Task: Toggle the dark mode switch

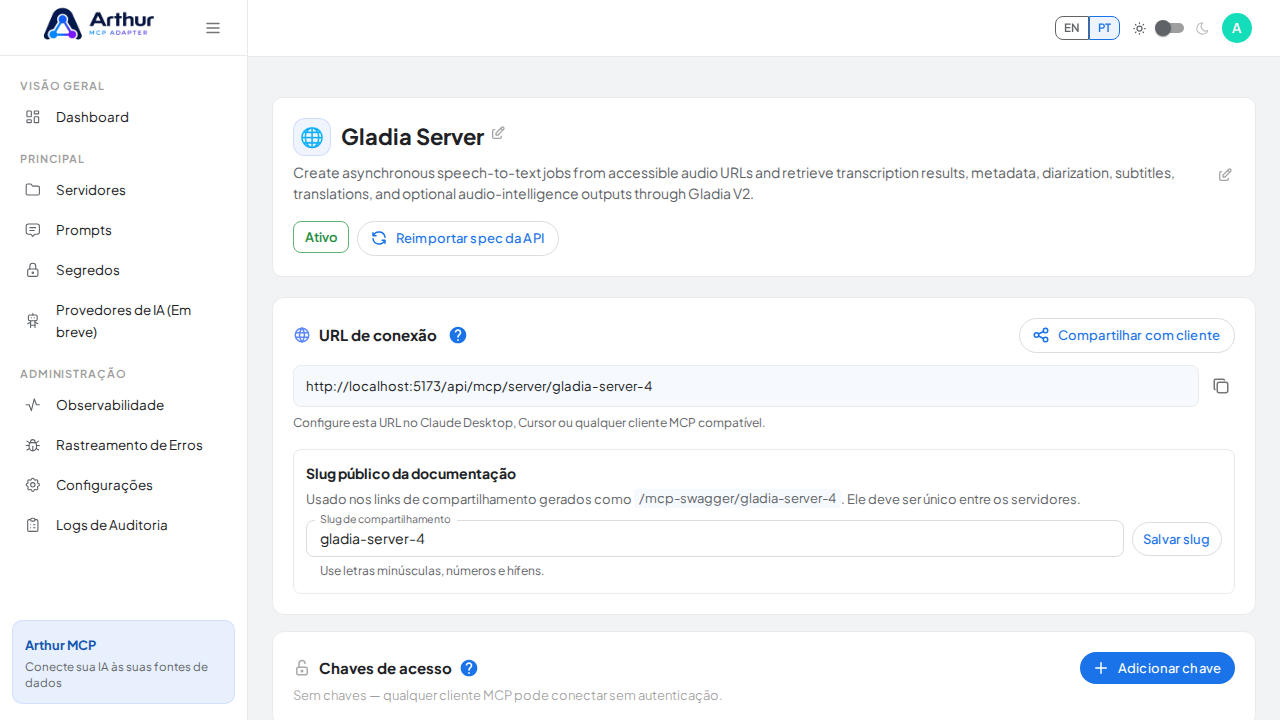Action: pyautogui.click(x=1169, y=28)
